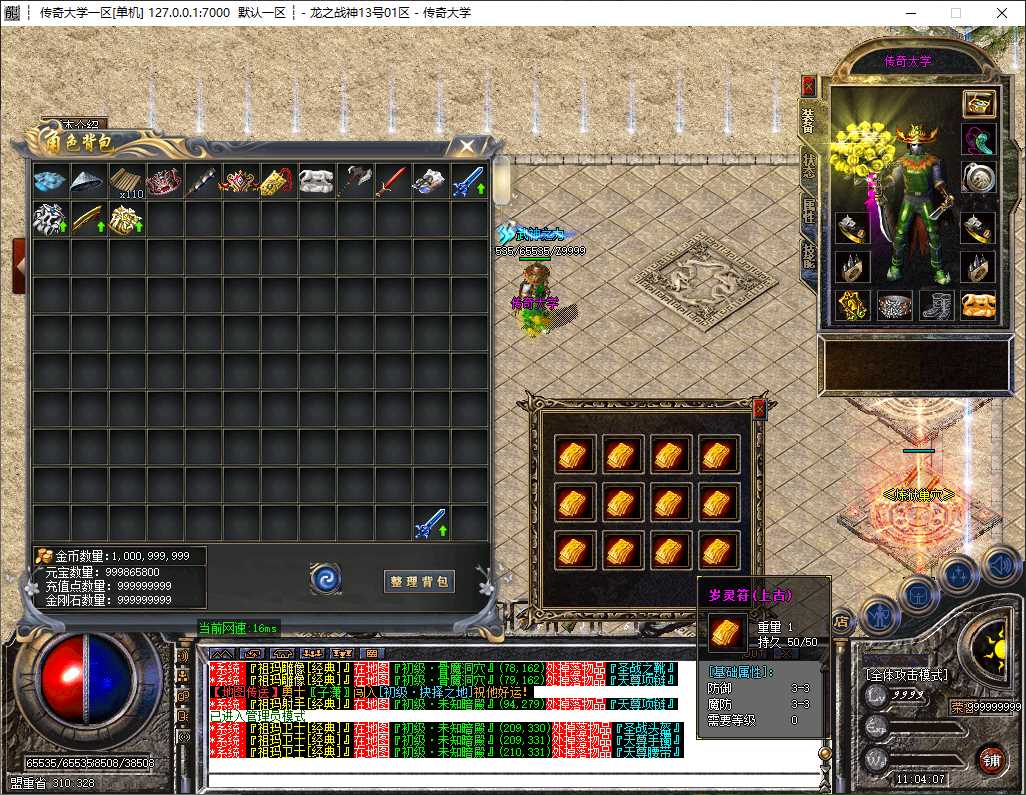The height and width of the screenshot is (795, 1026).
Task: Toggle the 全体攻击模式 attack mode label
Action: tap(907, 675)
